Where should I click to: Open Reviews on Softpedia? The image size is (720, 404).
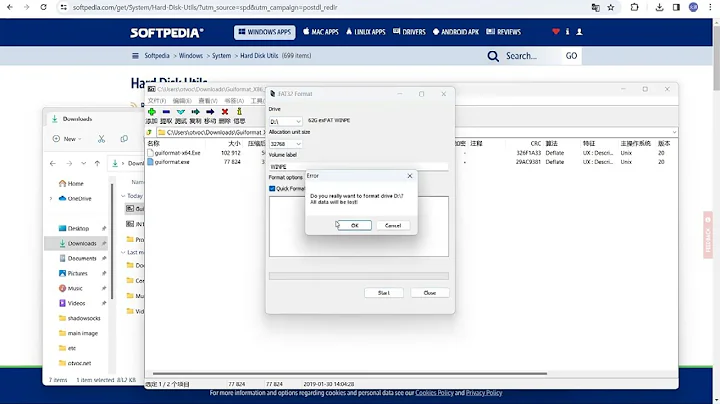point(503,32)
